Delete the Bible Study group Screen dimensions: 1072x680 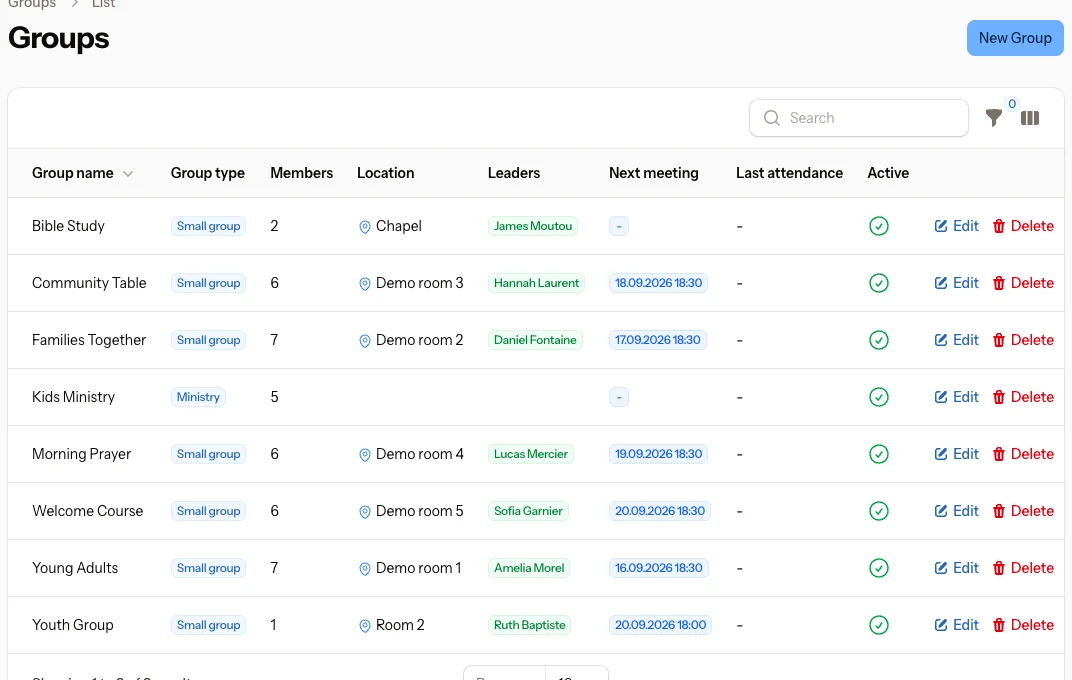[x=1023, y=226]
